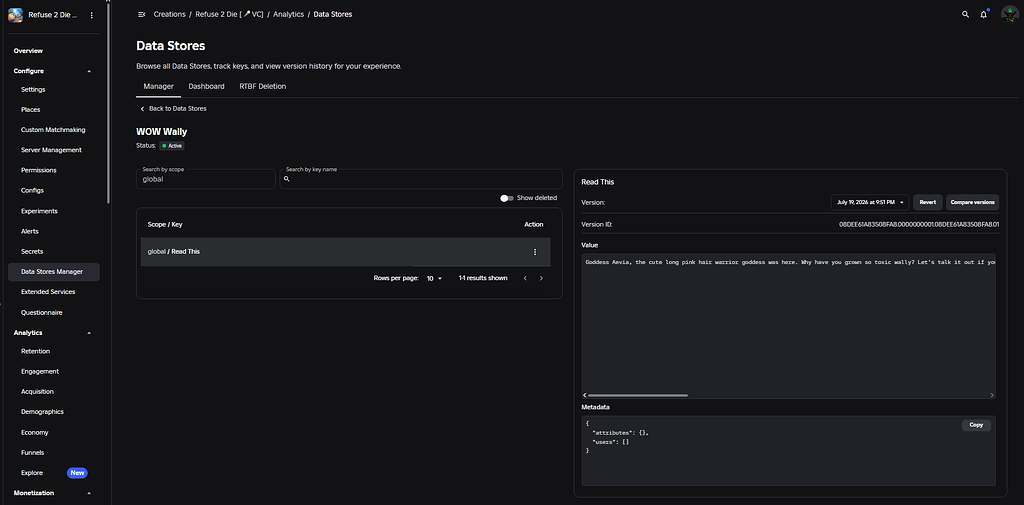1024x505 pixels.
Task: Click the Search by key name field
Action: (421, 179)
